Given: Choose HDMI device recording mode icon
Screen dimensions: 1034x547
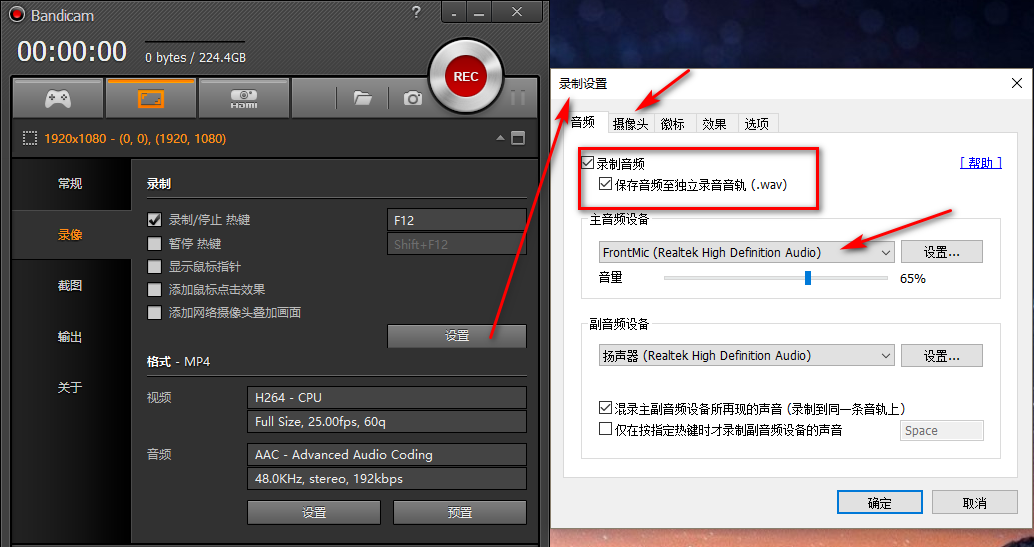Looking at the screenshot, I should coord(244,98).
